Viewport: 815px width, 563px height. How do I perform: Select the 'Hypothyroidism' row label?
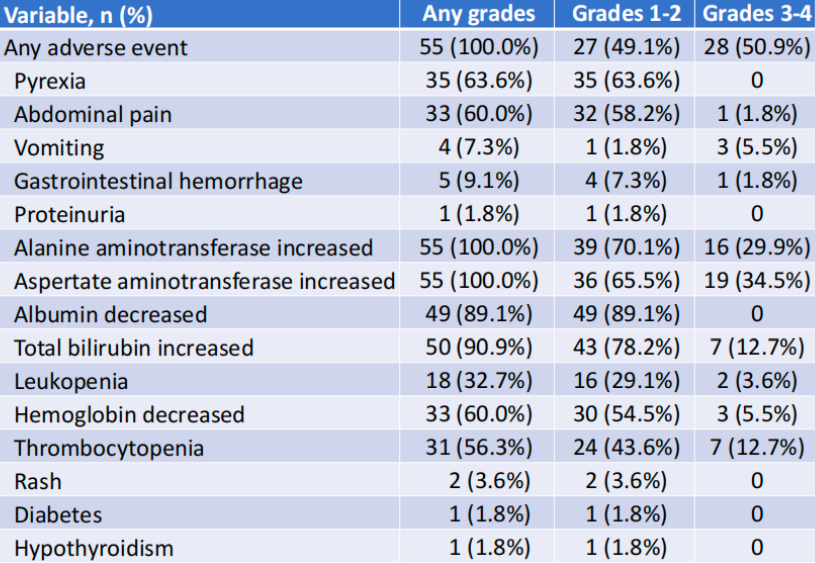coord(94,548)
